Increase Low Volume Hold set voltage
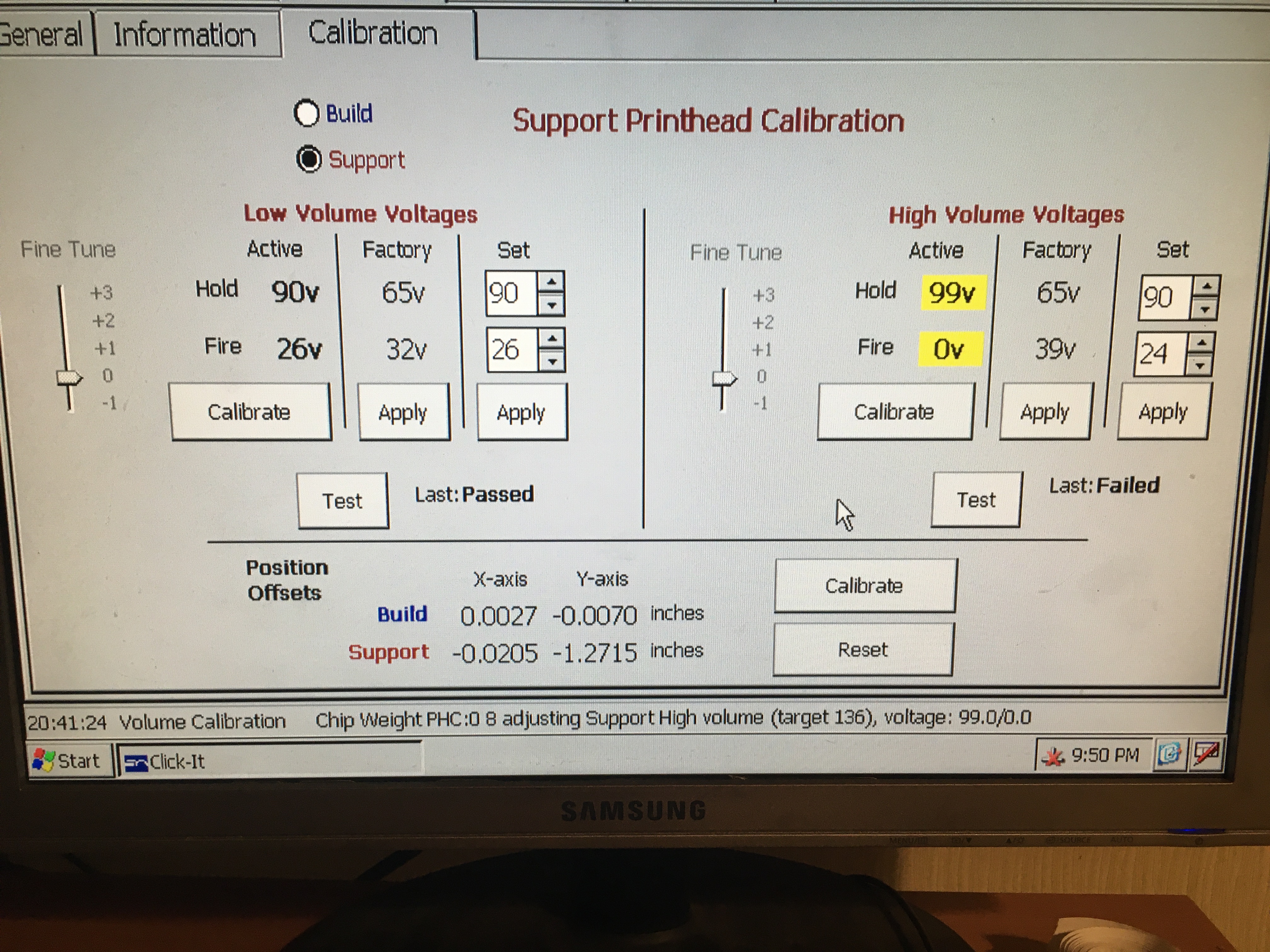1270x952 pixels. pos(552,282)
